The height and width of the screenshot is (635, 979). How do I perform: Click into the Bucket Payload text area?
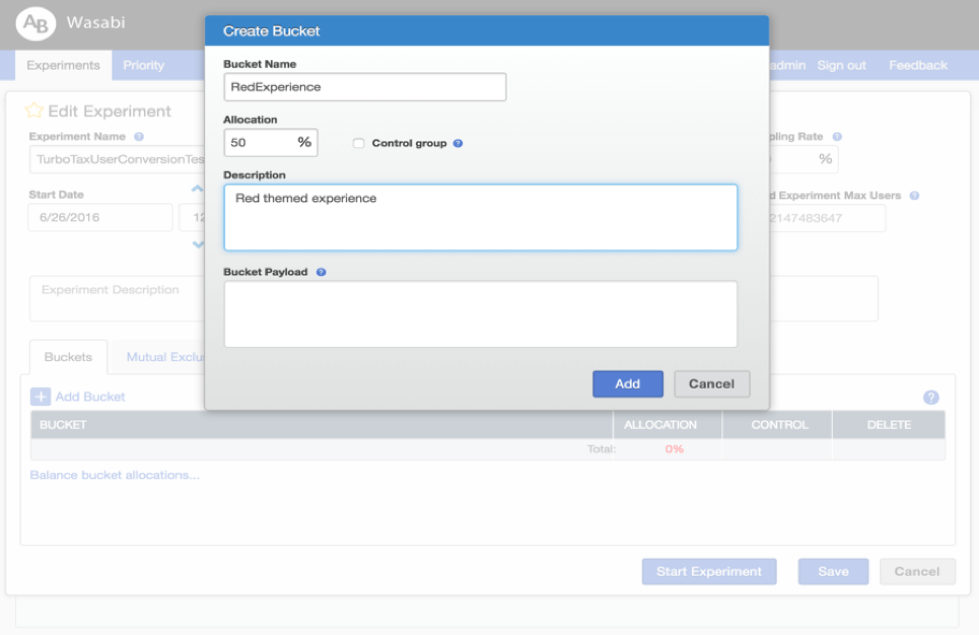pos(480,314)
